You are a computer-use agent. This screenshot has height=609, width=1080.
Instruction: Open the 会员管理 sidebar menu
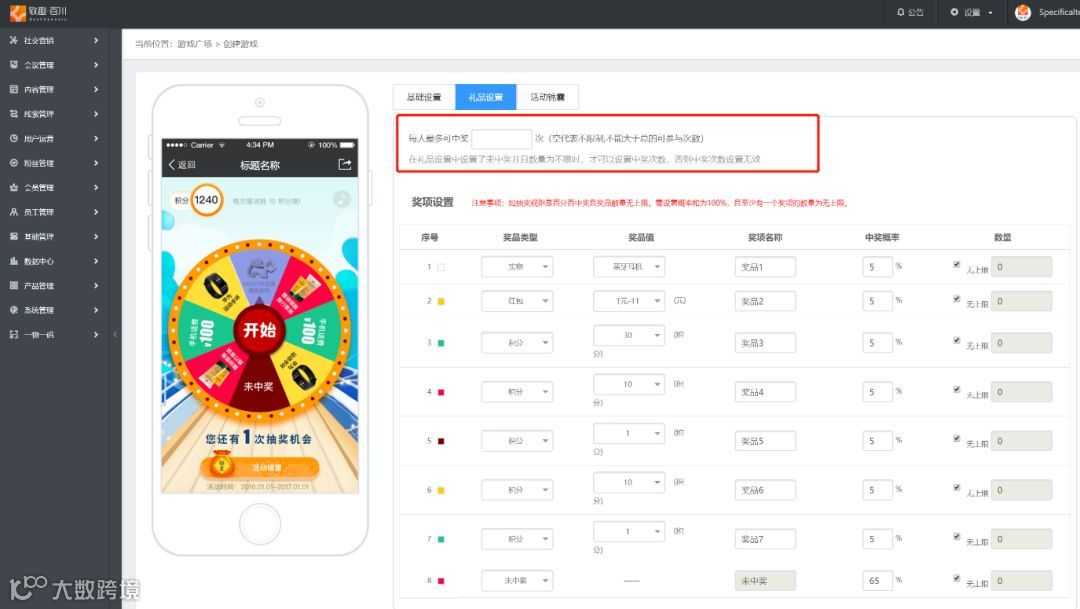(54, 187)
